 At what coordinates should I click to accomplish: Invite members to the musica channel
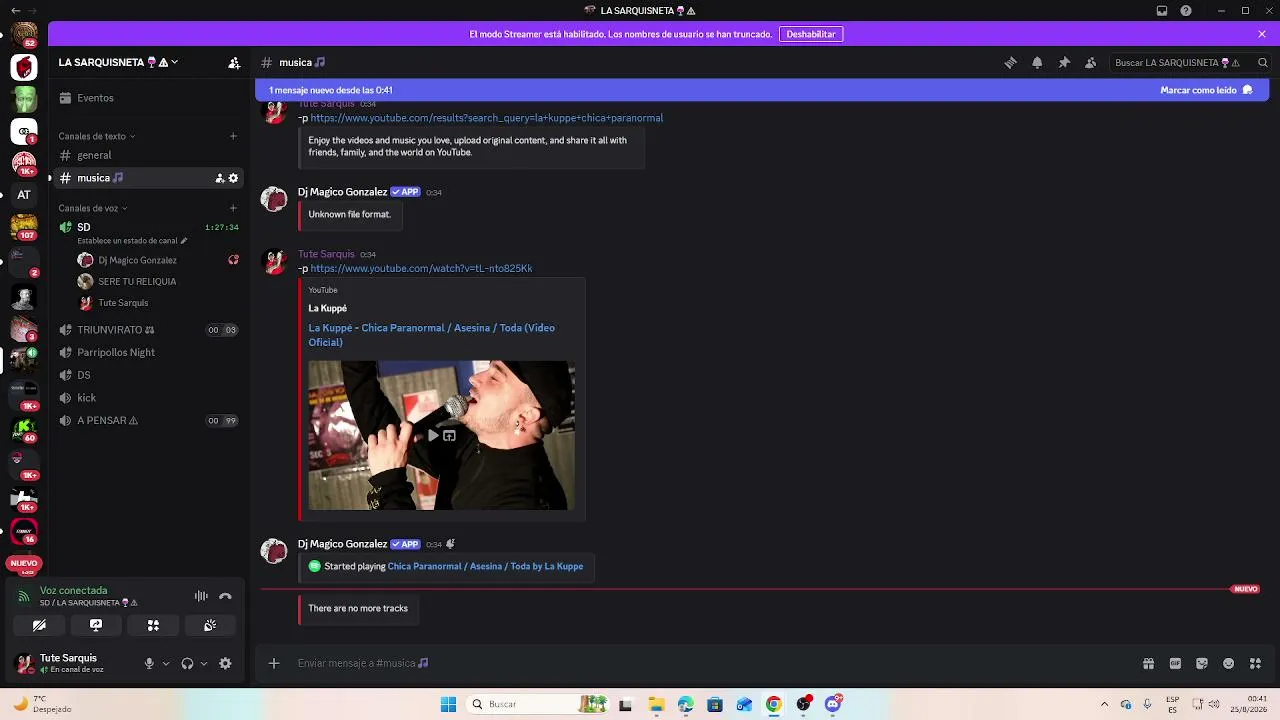[220, 178]
